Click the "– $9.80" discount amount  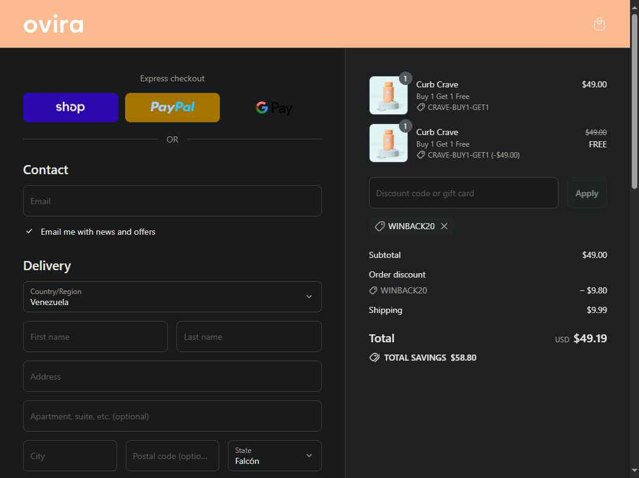[593, 290]
